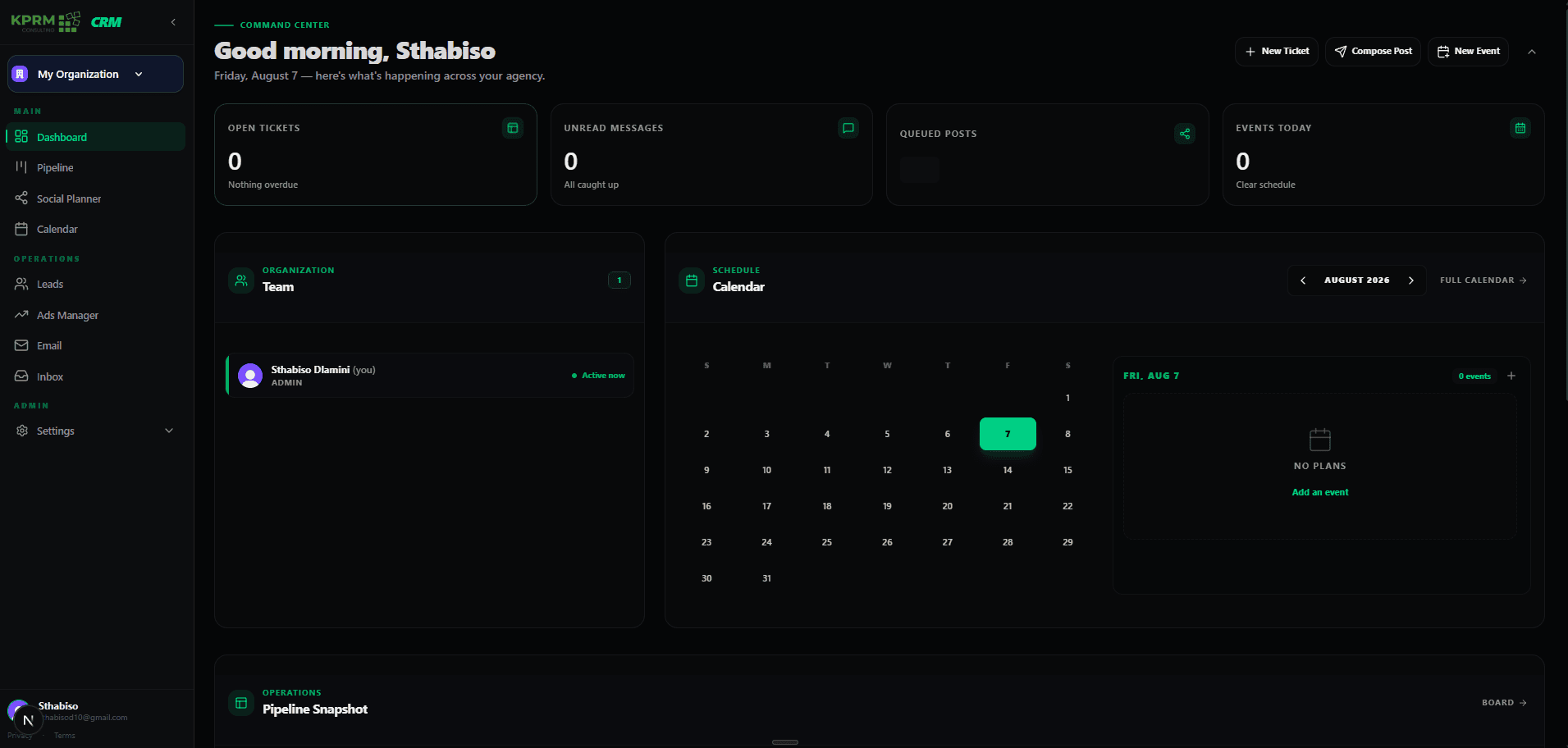Select August 10 in the calendar

click(767, 470)
